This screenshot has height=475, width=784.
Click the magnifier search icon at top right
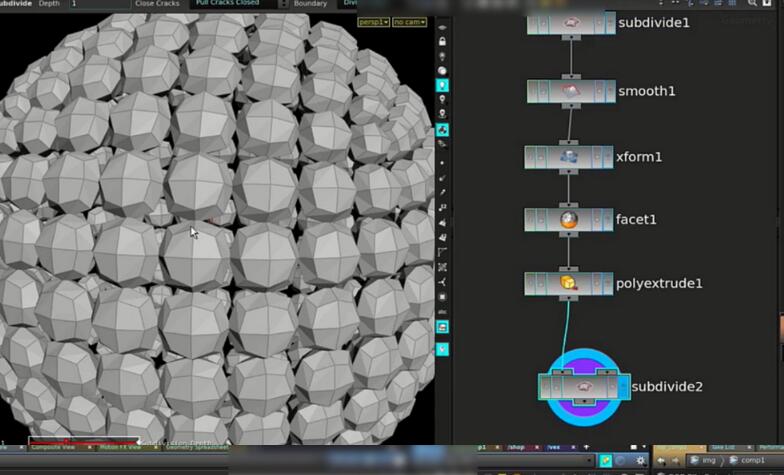(x=752, y=3)
